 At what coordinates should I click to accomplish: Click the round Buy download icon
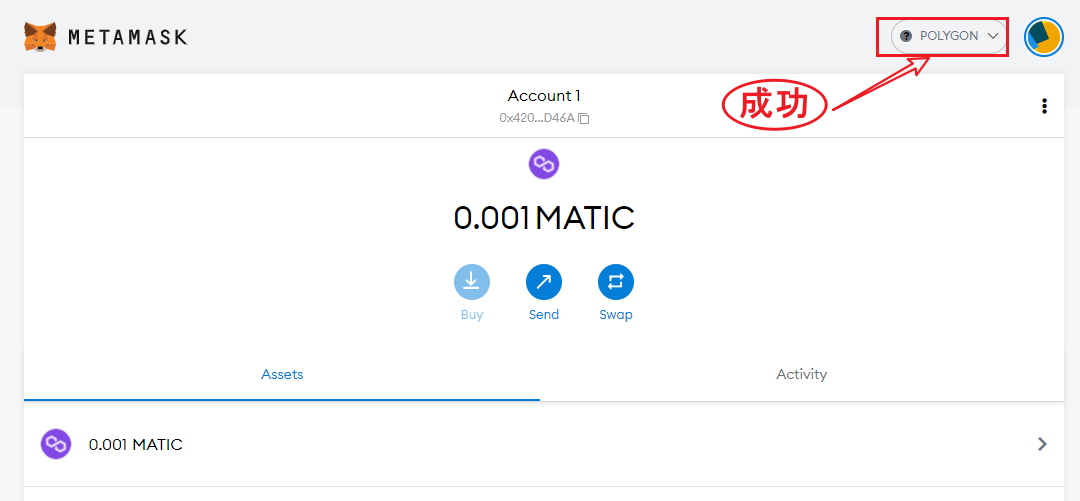point(472,282)
